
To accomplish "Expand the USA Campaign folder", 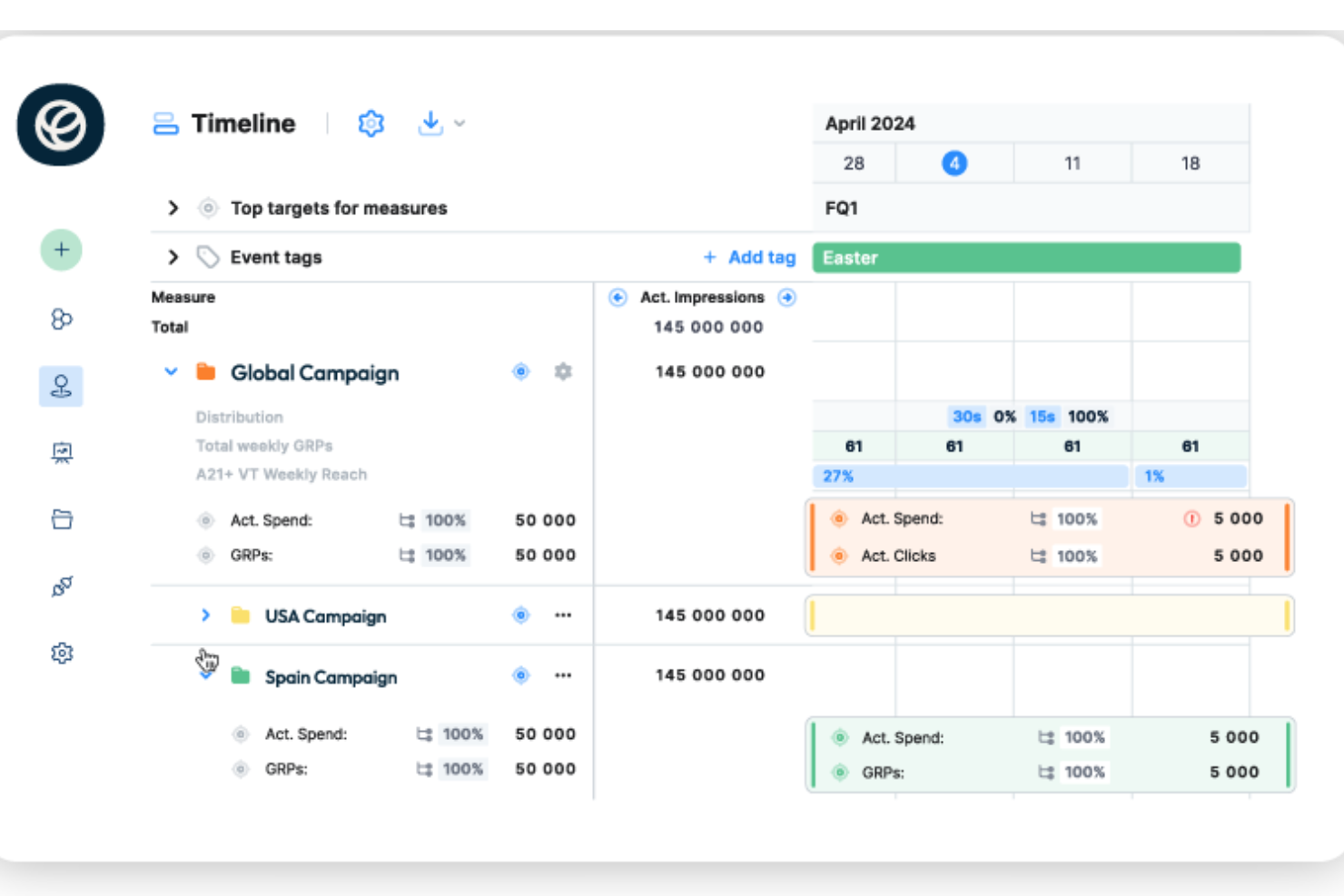I will coord(205,615).
